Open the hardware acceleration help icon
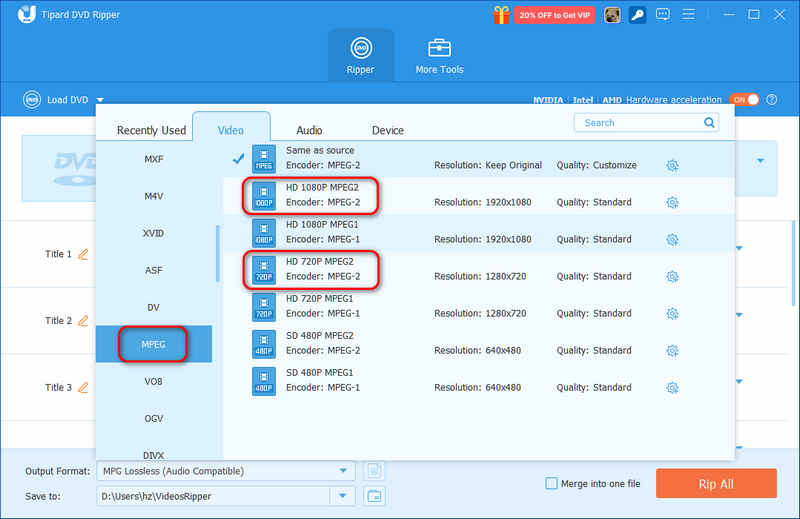800x519 pixels. (x=772, y=100)
